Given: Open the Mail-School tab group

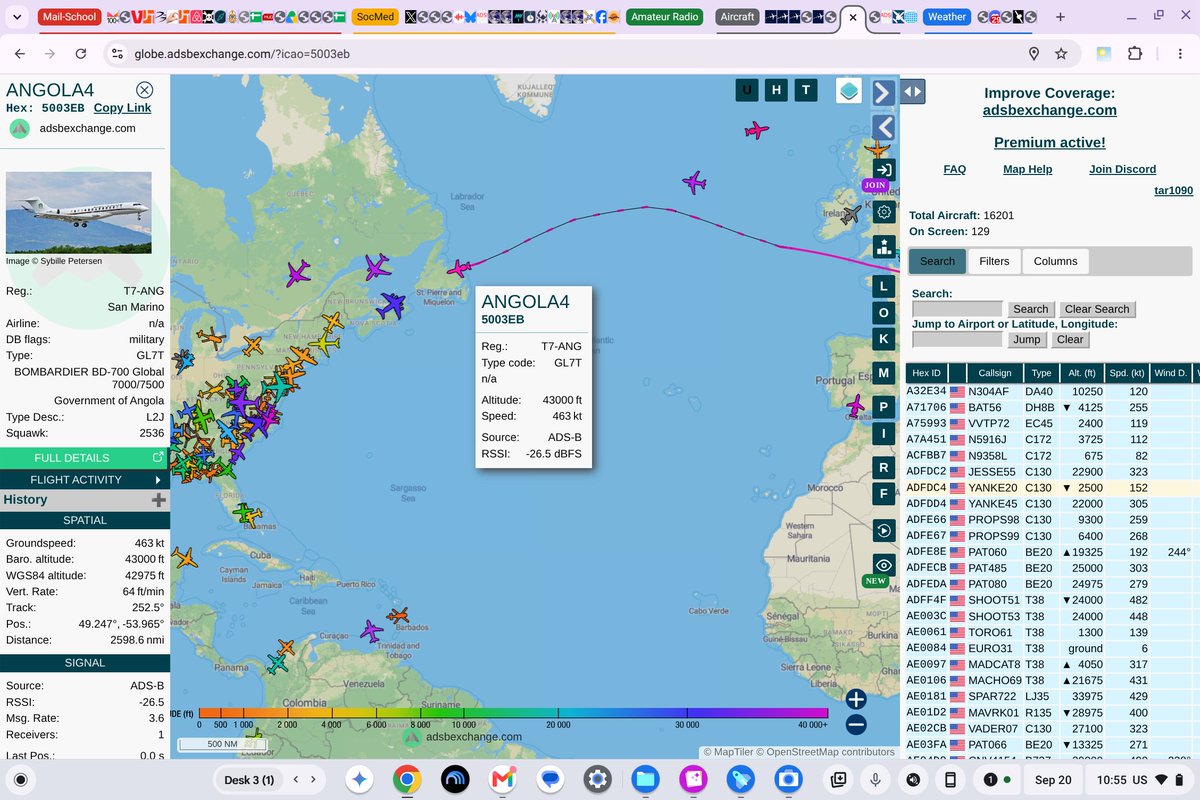Looking at the screenshot, I should tap(68, 17).
